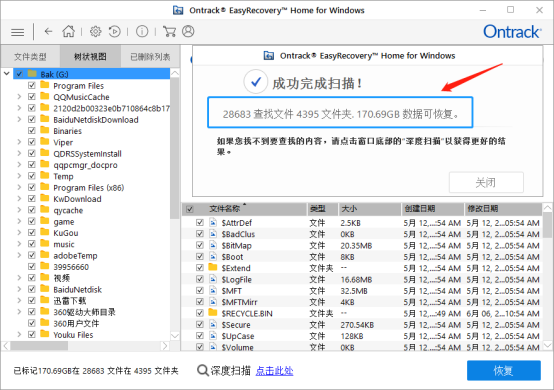Expand the QQMusicCache folder
This screenshot has width=554, height=390.
(x=19, y=96)
